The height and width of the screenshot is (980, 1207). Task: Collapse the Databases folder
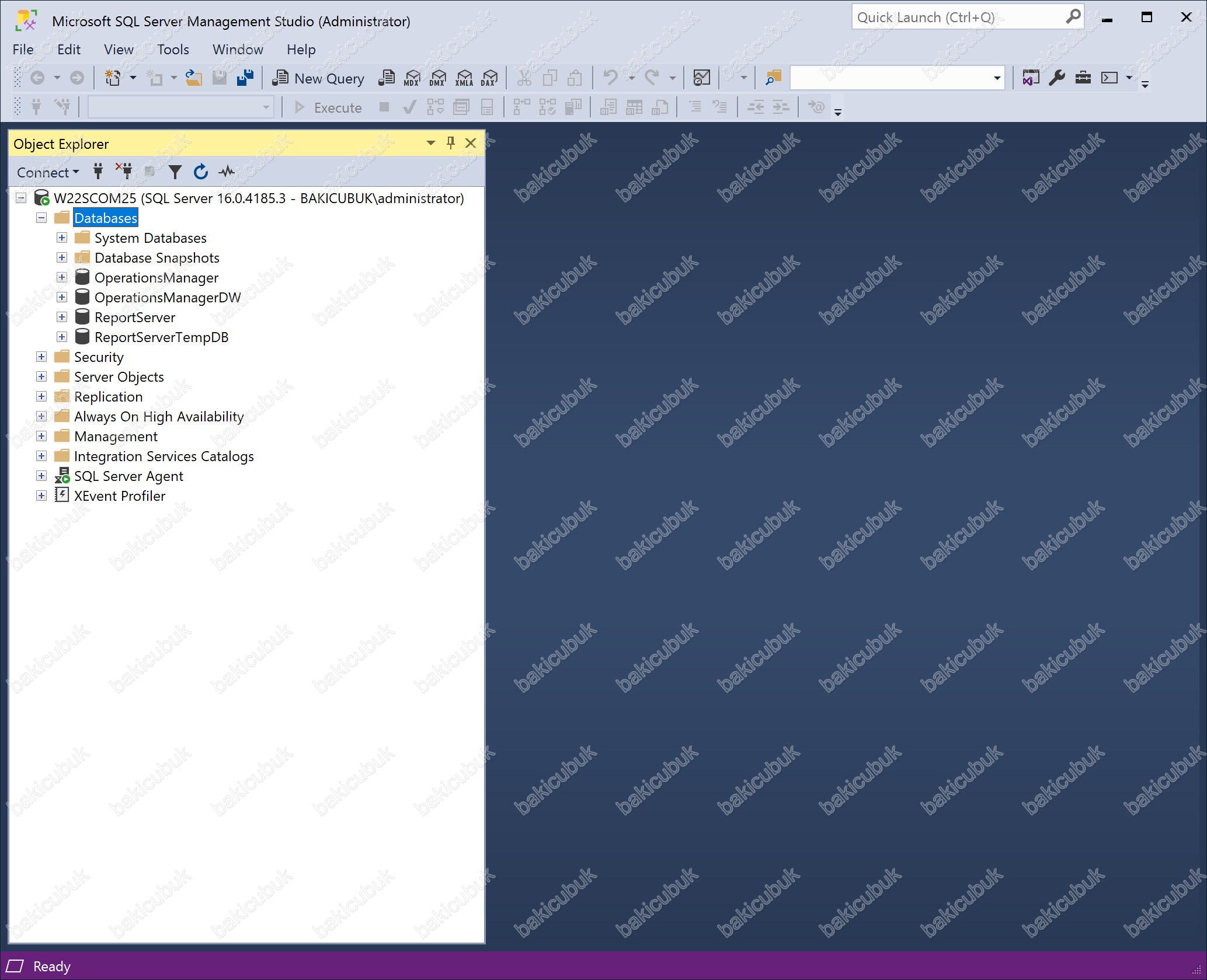[41, 218]
